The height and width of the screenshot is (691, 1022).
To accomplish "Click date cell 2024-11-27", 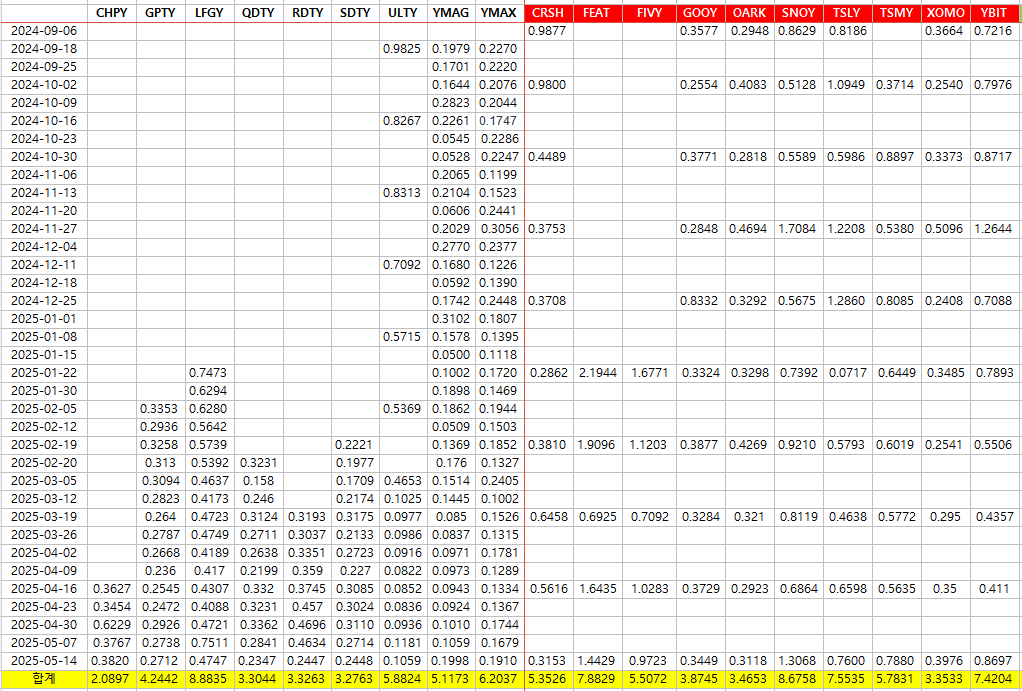I will tap(44, 229).
